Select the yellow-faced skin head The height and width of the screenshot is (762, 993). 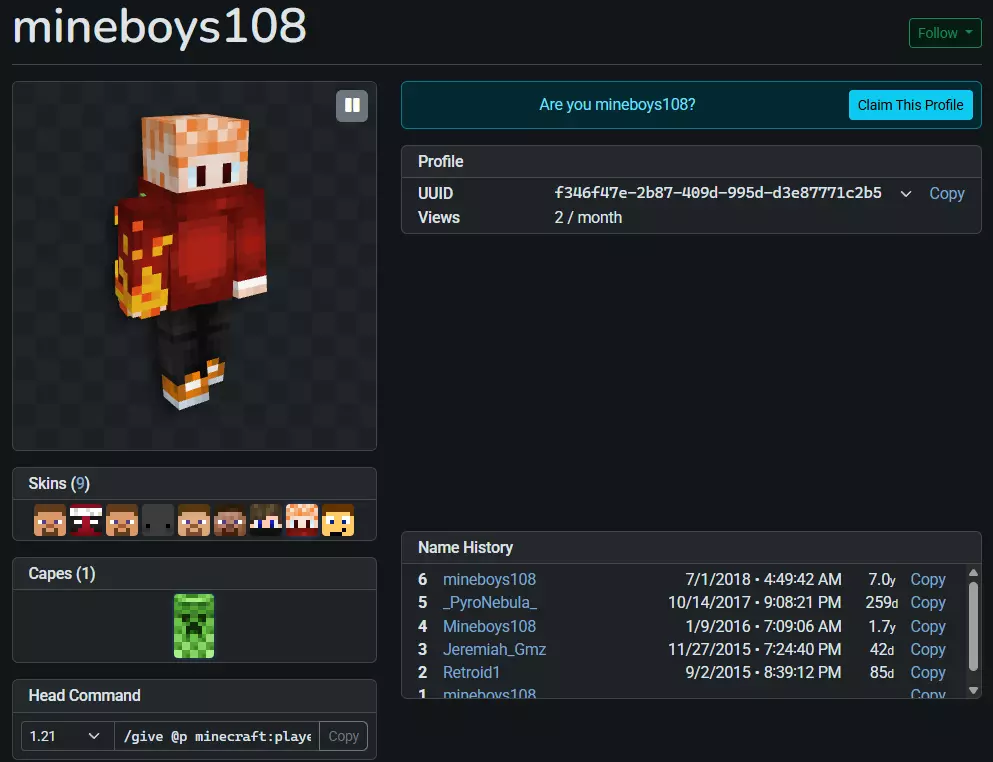tap(338, 520)
